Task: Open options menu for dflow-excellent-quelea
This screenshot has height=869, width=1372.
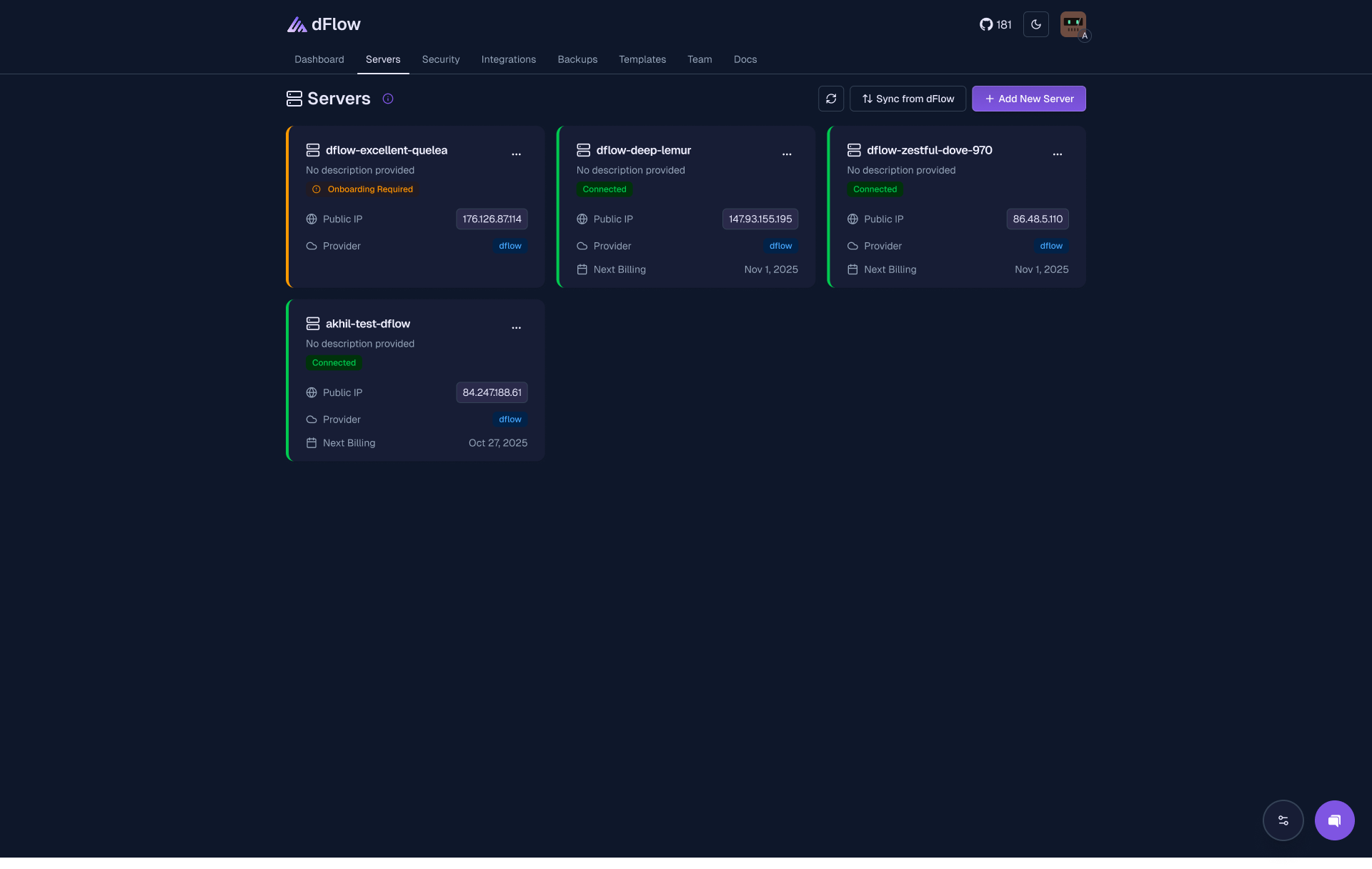Action: coord(516,154)
